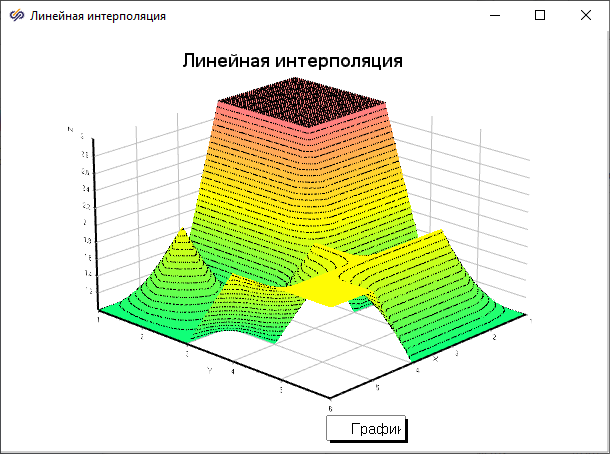The image size is (610, 454).
Task: Click the yellow ridge on the right side
Action: click(x=440, y=250)
